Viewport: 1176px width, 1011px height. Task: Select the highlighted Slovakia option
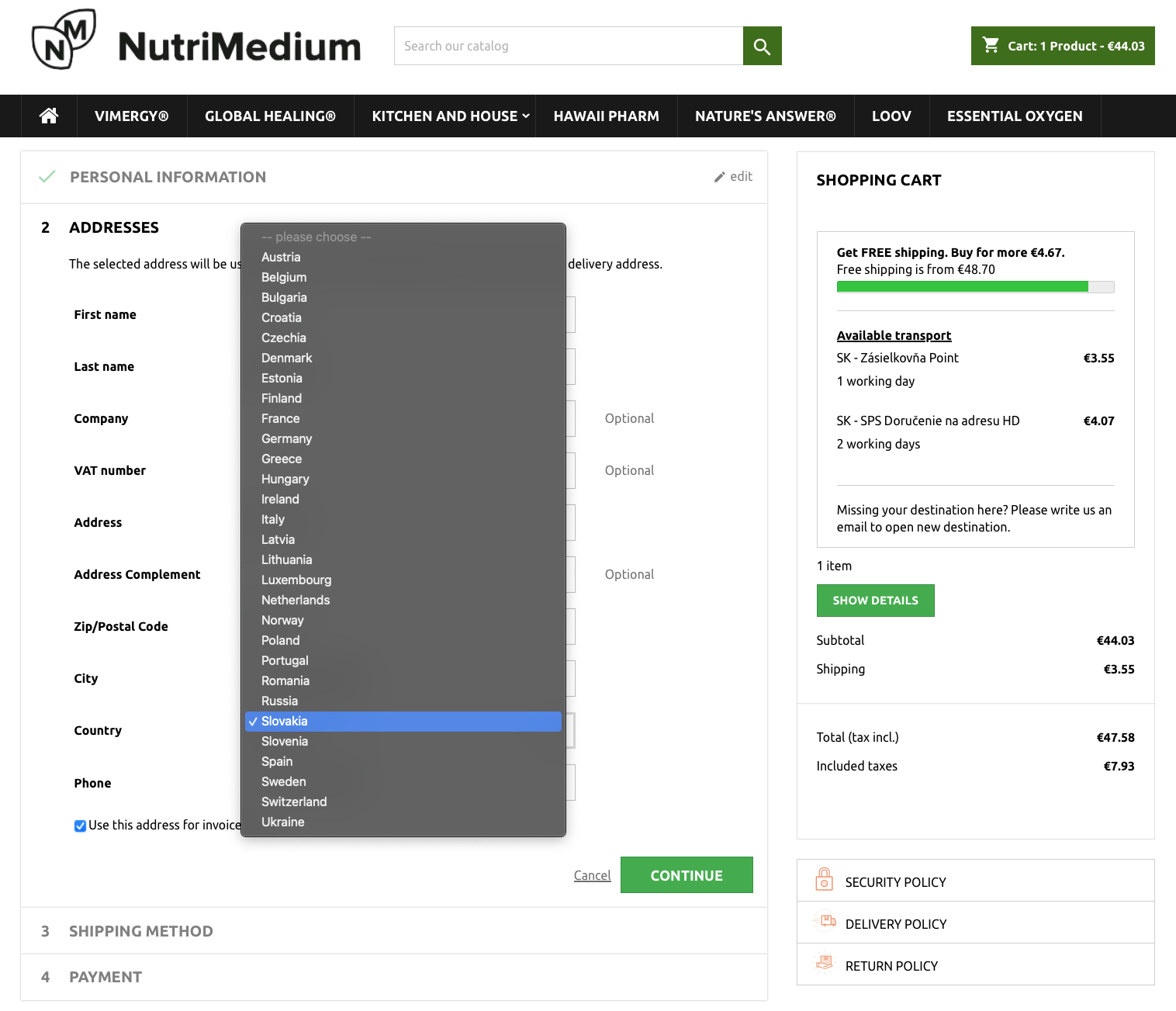[x=284, y=721]
